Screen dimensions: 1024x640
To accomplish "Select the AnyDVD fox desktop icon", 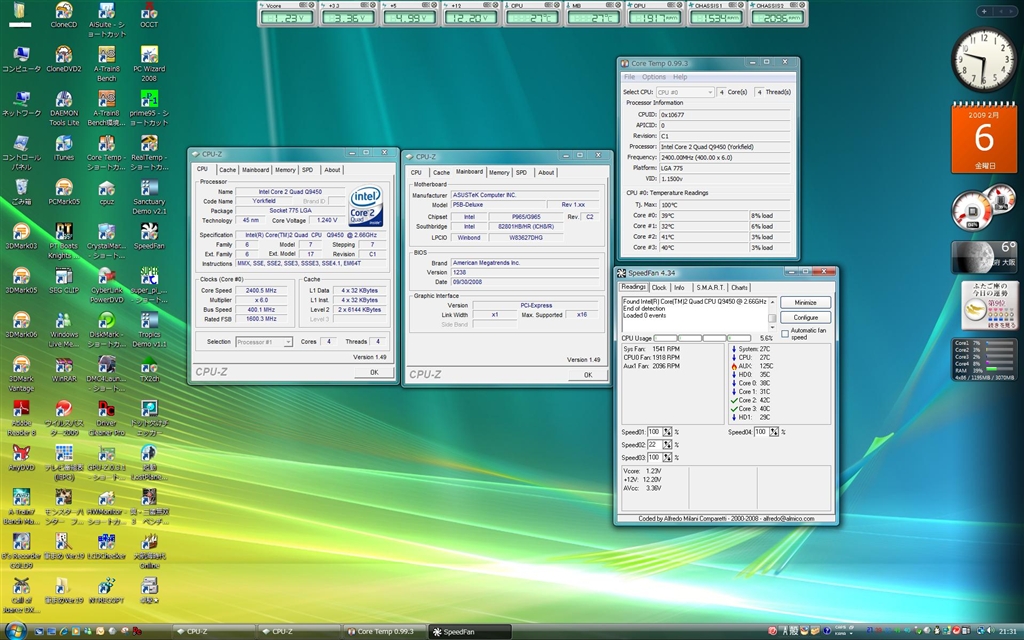I will point(22,458).
